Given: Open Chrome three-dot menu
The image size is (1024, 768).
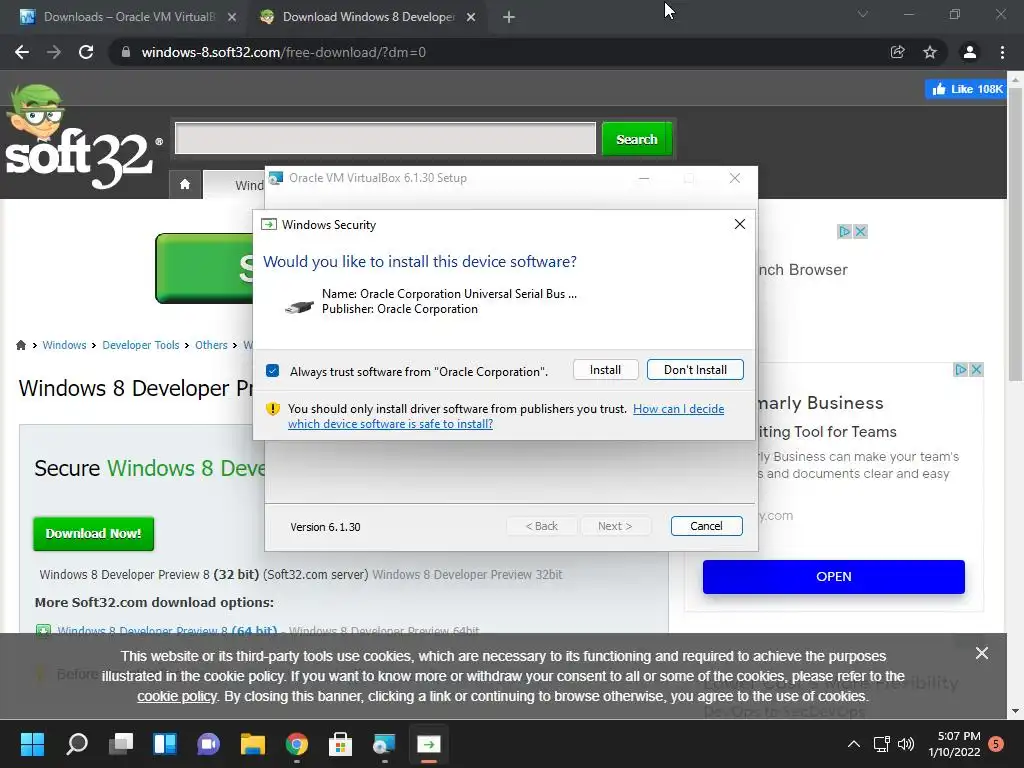Looking at the screenshot, I should click(1002, 52).
